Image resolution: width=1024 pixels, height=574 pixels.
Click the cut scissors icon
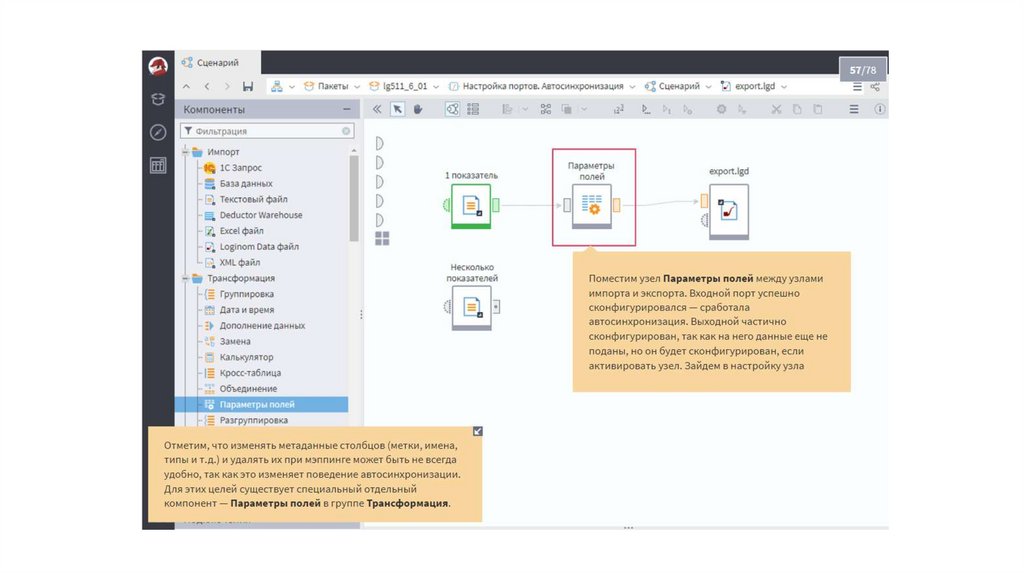pyautogui.click(x=776, y=109)
